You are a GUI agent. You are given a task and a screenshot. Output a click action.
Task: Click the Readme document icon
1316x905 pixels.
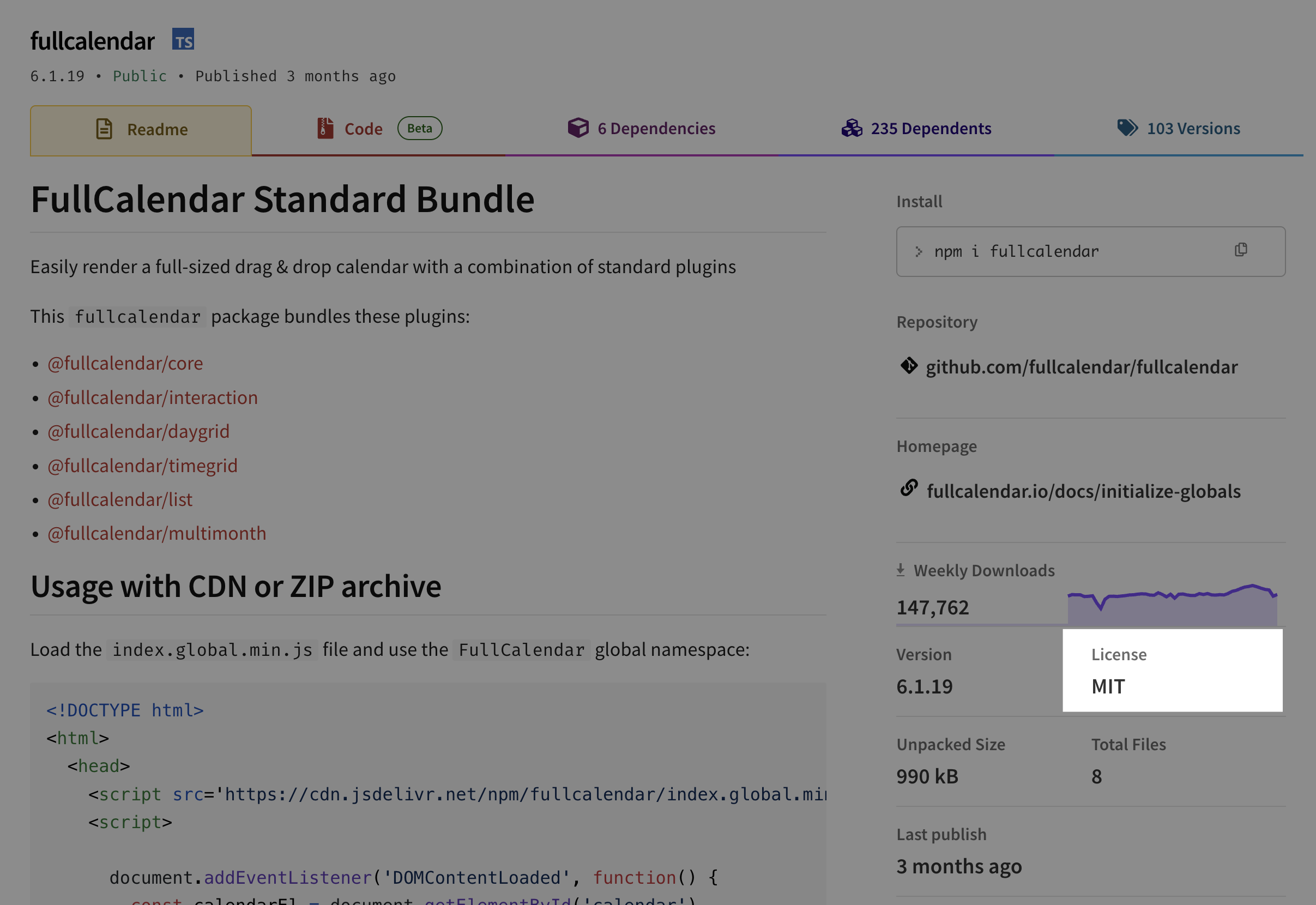pyautogui.click(x=104, y=129)
